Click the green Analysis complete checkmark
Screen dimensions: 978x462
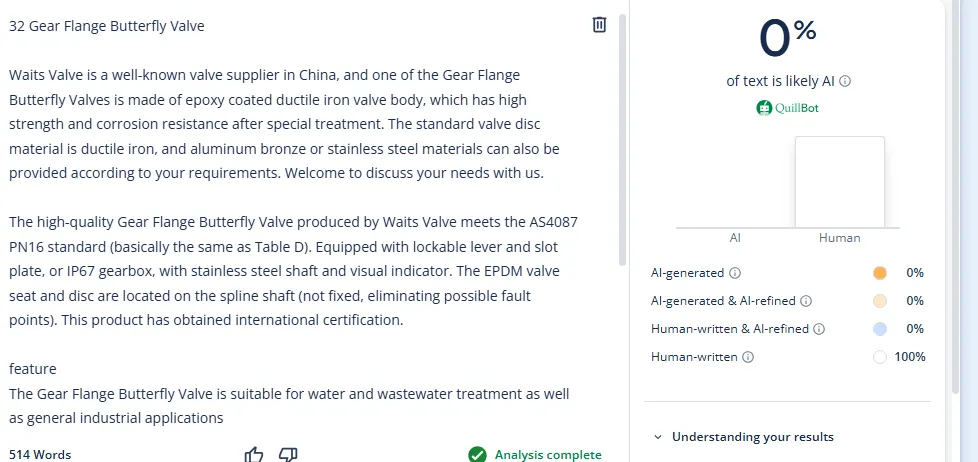point(477,454)
